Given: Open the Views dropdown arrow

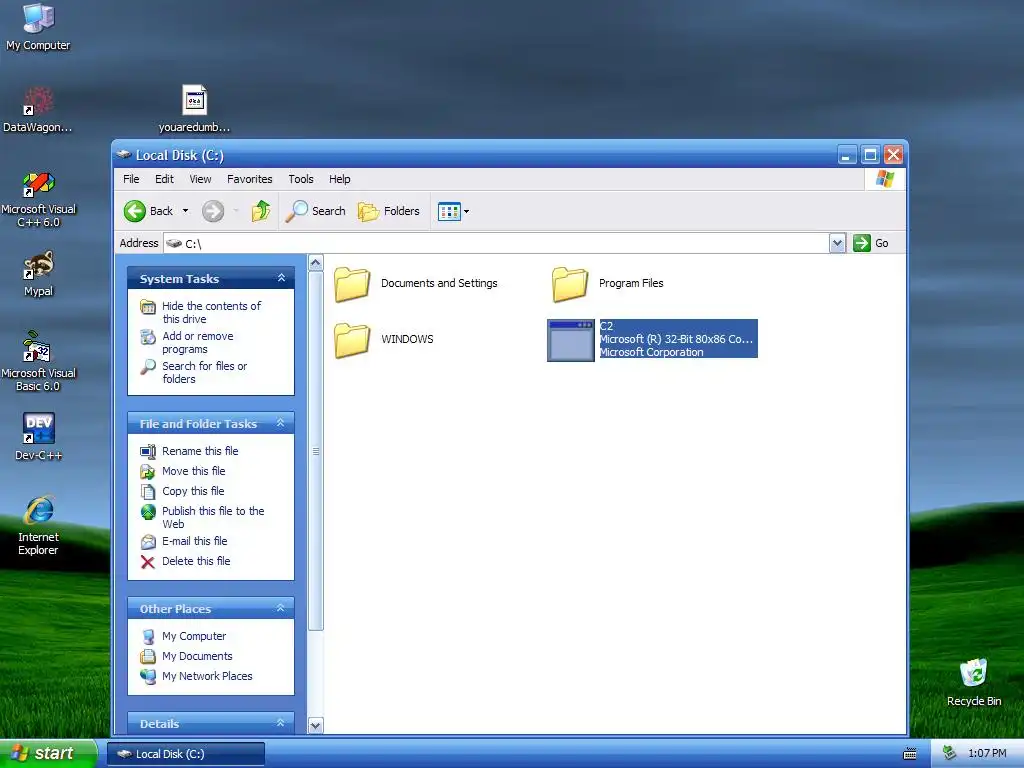Looking at the screenshot, I should pyautogui.click(x=466, y=212).
